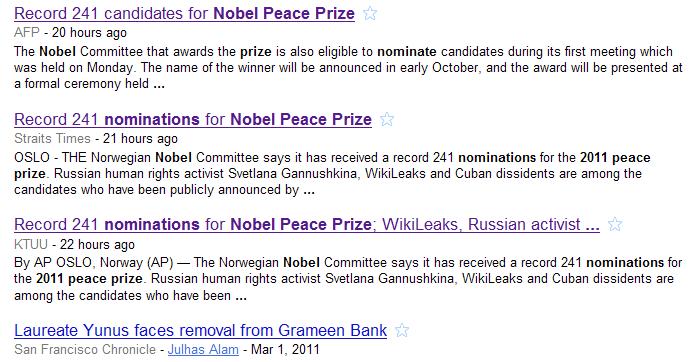The height and width of the screenshot is (362, 695).
Task: Star the KTUU WikiLeaks nominations story
Action: [615, 224]
